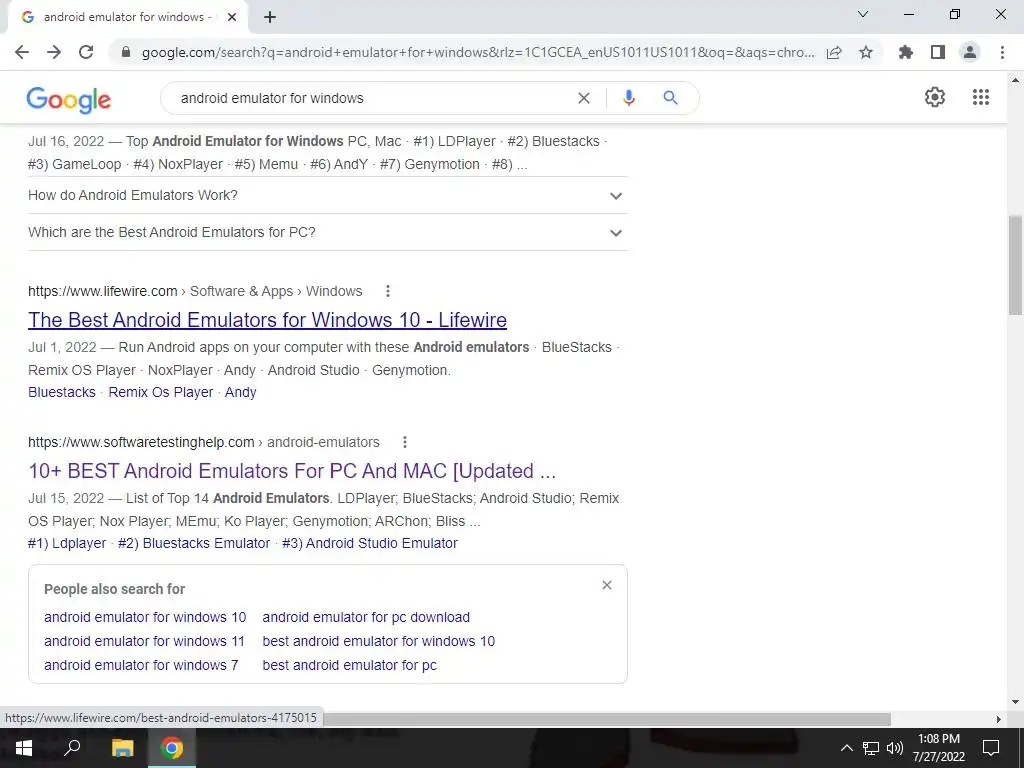Reload the current page
Image resolution: width=1024 pixels, height=768 pixels.
coord(86,52)
